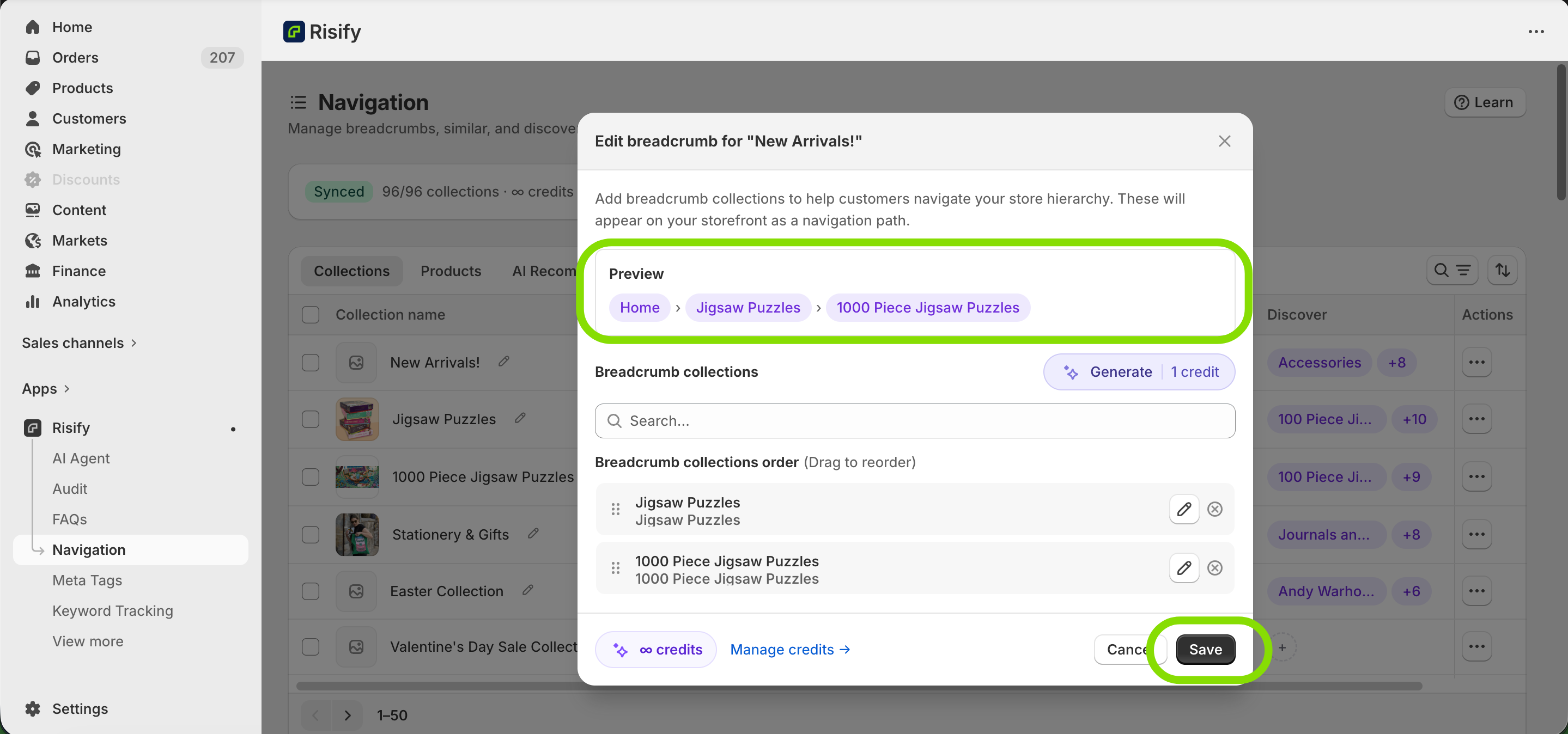Open the three-dot menu beside Risify header
The width and height of the screenshot is (1568, 734).
[1536, 32]
